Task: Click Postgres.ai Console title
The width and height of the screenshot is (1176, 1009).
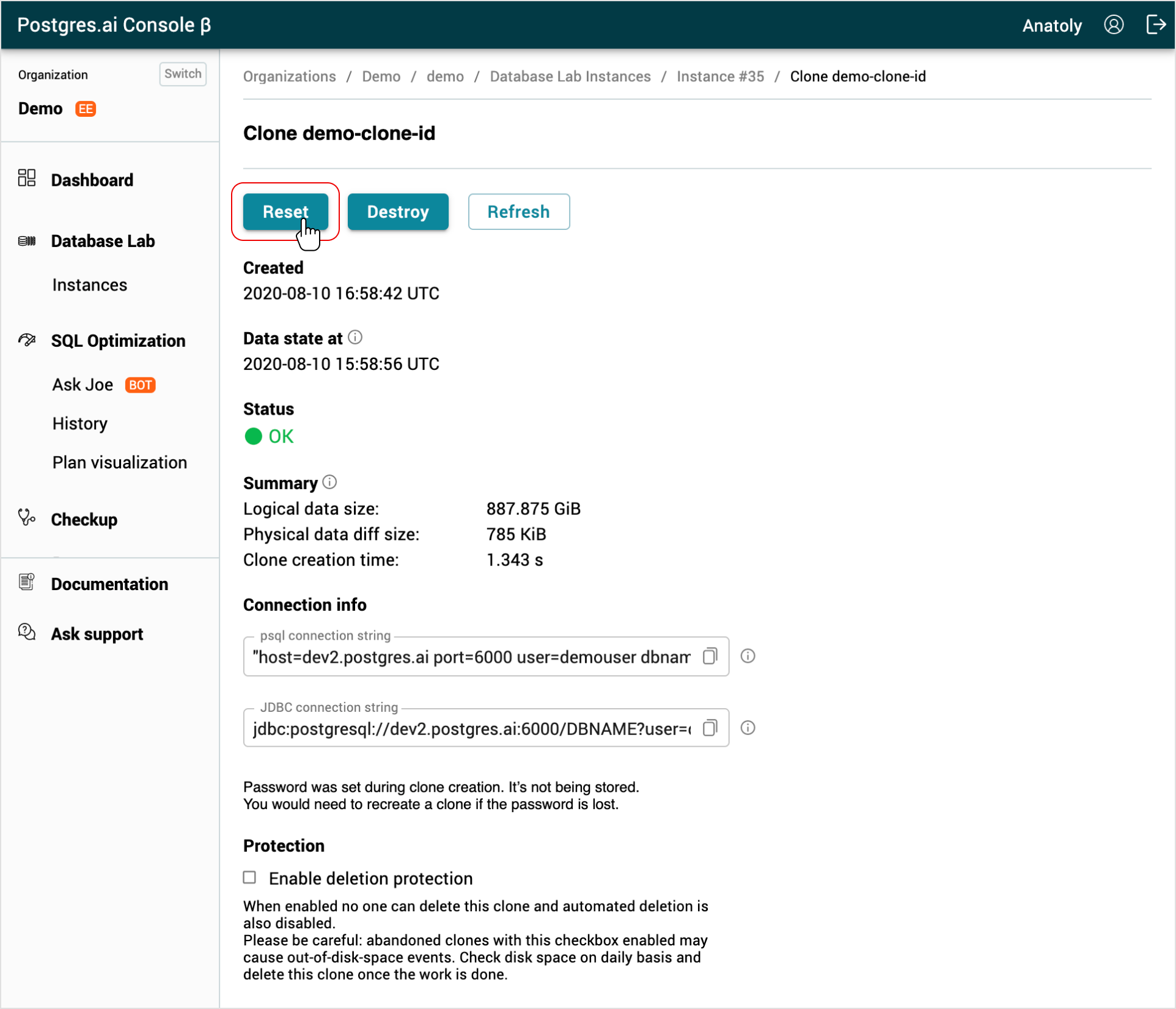Action: pyautogui.click(x=114, y=25)
